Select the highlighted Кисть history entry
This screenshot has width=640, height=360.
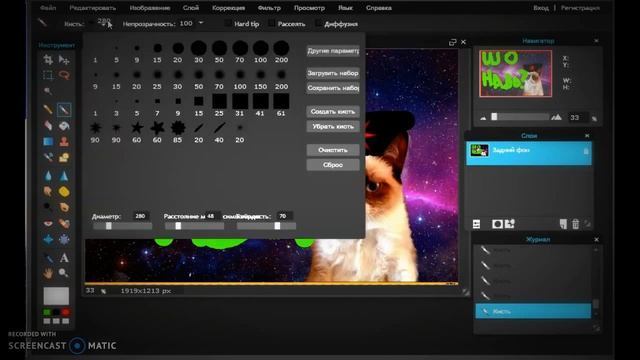(533, 311)
